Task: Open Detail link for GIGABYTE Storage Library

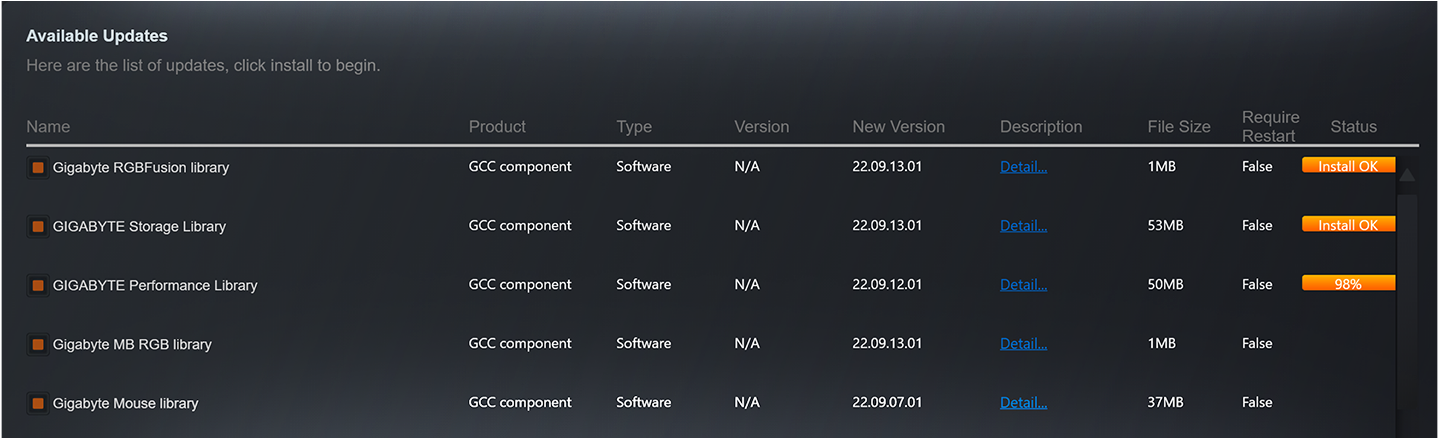Action: (1023, 226)
